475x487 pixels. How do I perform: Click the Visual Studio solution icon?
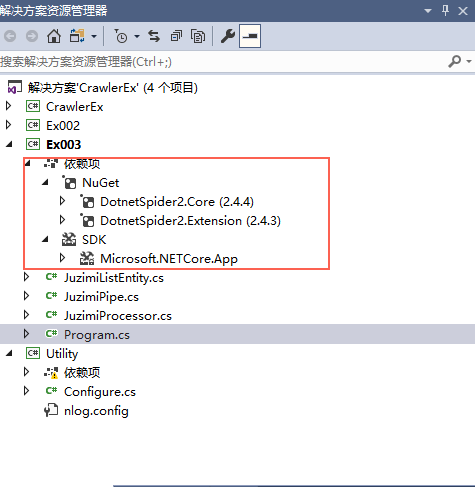tap(15, 87)
